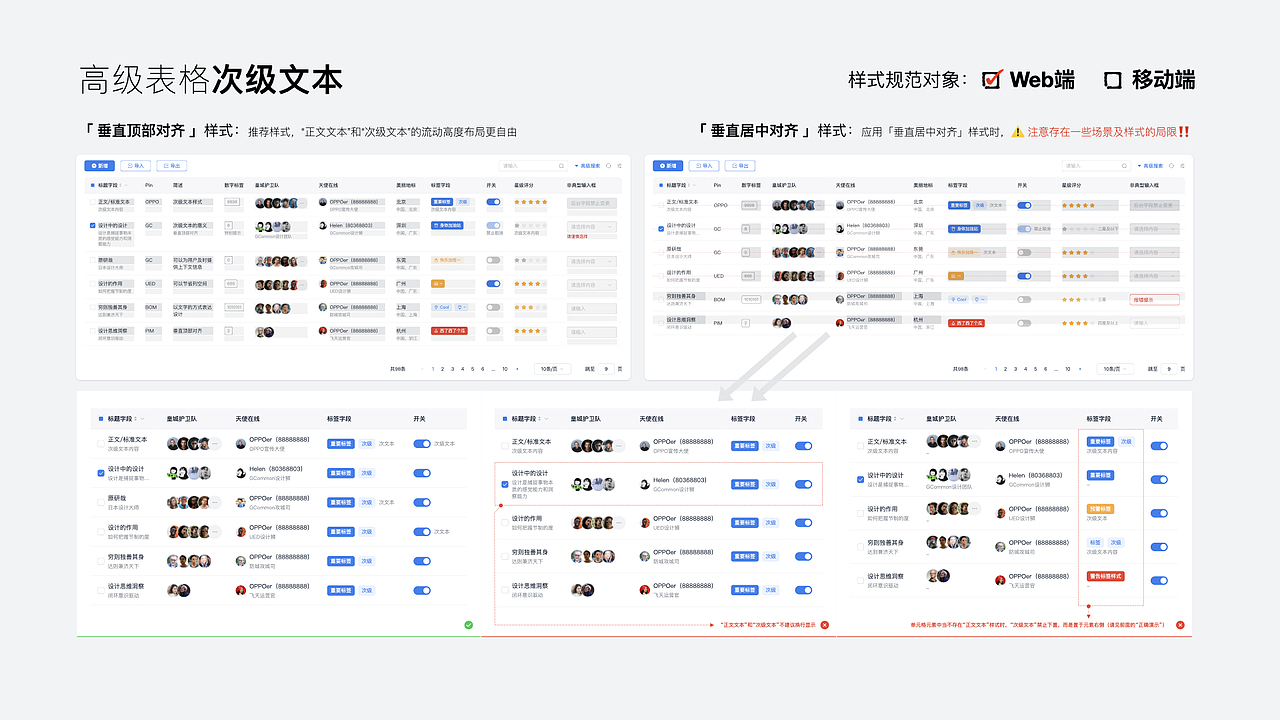
Task: Go to page 3 in 垂直居中对齐 table pagination
Action: pyautogui.click(x=1015, y=369)
